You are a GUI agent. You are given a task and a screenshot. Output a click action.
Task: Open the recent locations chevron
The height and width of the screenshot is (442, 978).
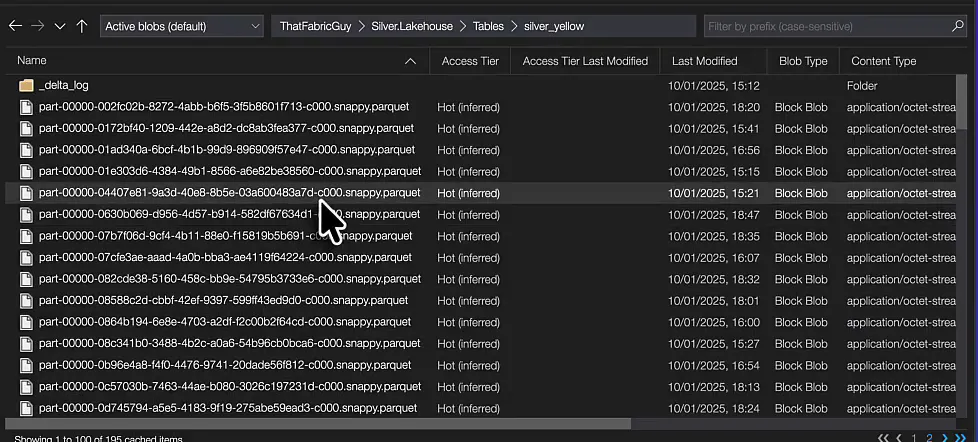[x=60, y=26]
